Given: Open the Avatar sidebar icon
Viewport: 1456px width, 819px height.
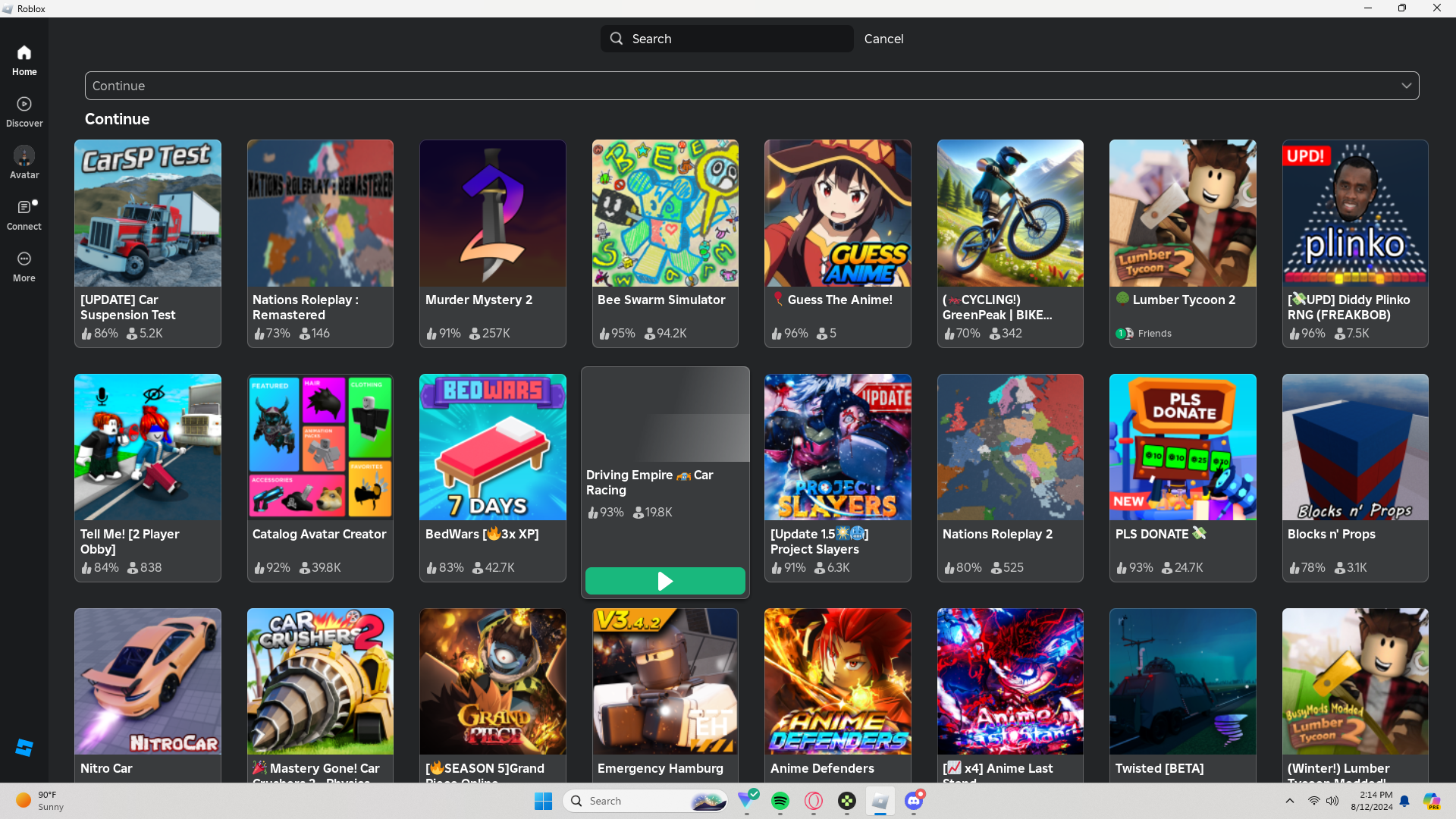Looking at the screenshot, I should [x=24, y=162].
